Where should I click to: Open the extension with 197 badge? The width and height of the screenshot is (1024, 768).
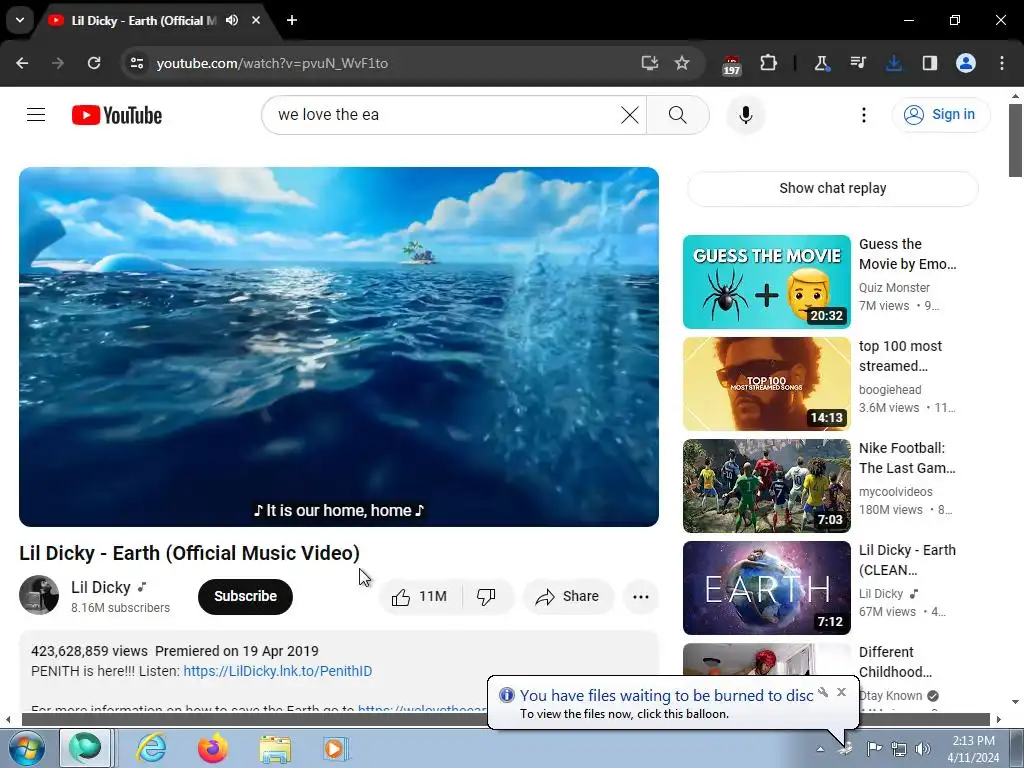(731, 64)
